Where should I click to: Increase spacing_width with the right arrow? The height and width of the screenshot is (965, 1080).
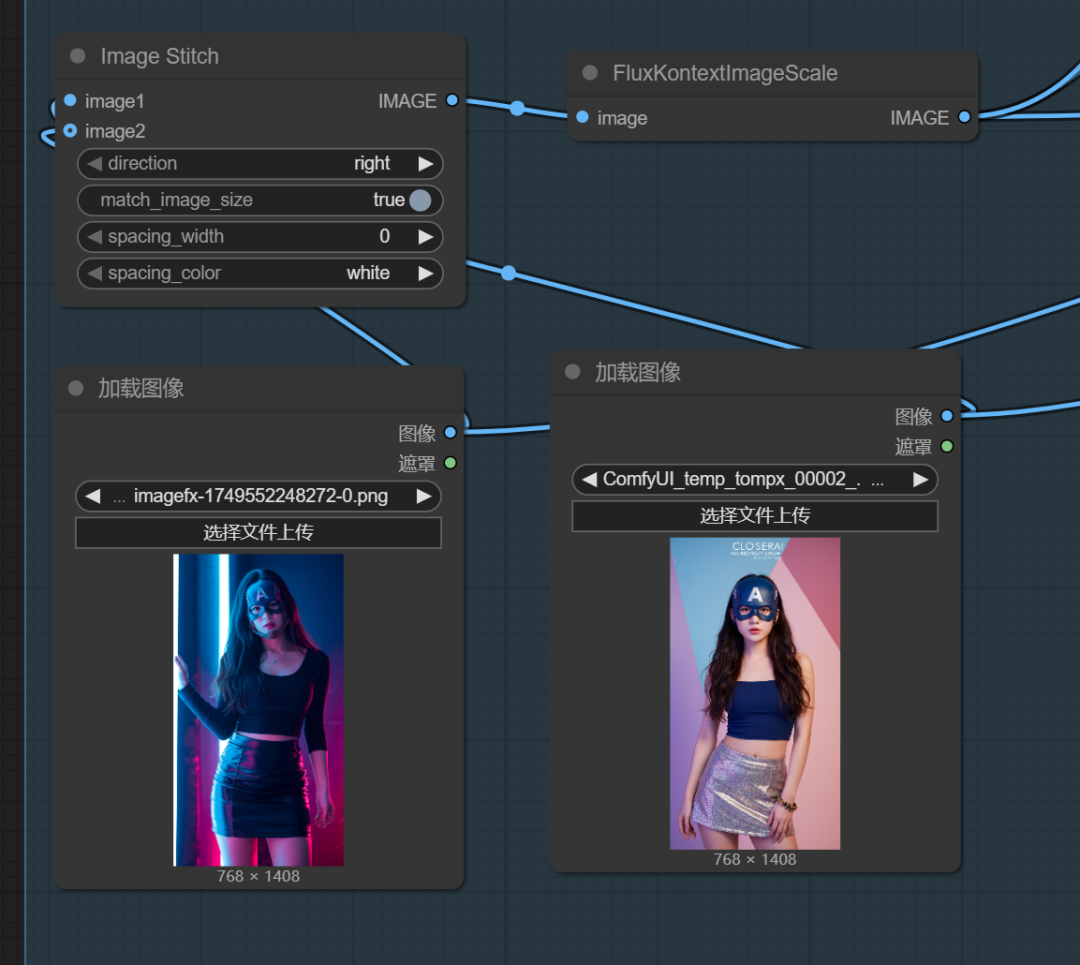click(426, 236)
